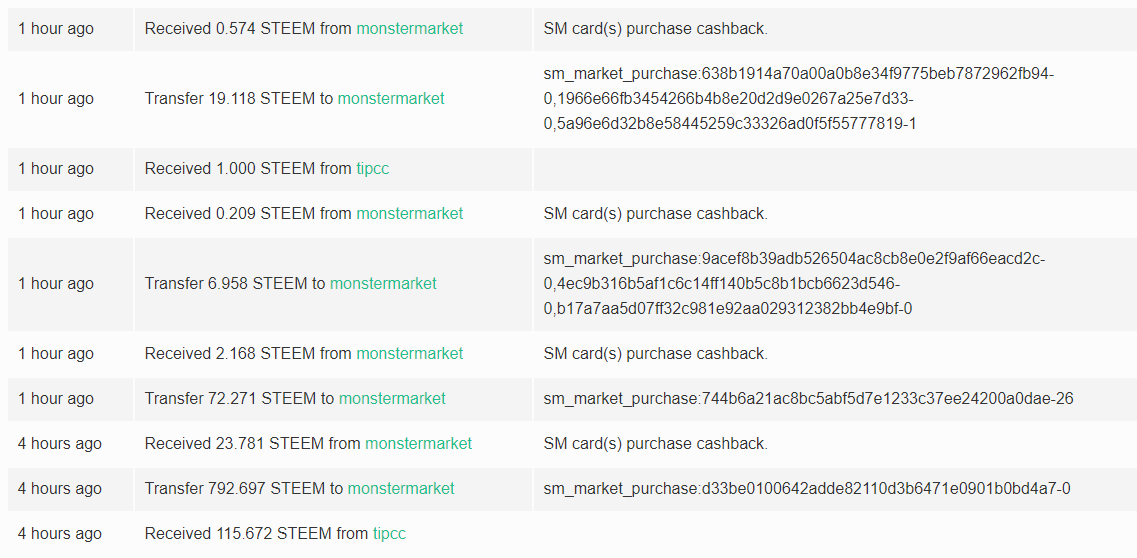Click cashback memo beside 23.781 STEEM

coord(656,444)
